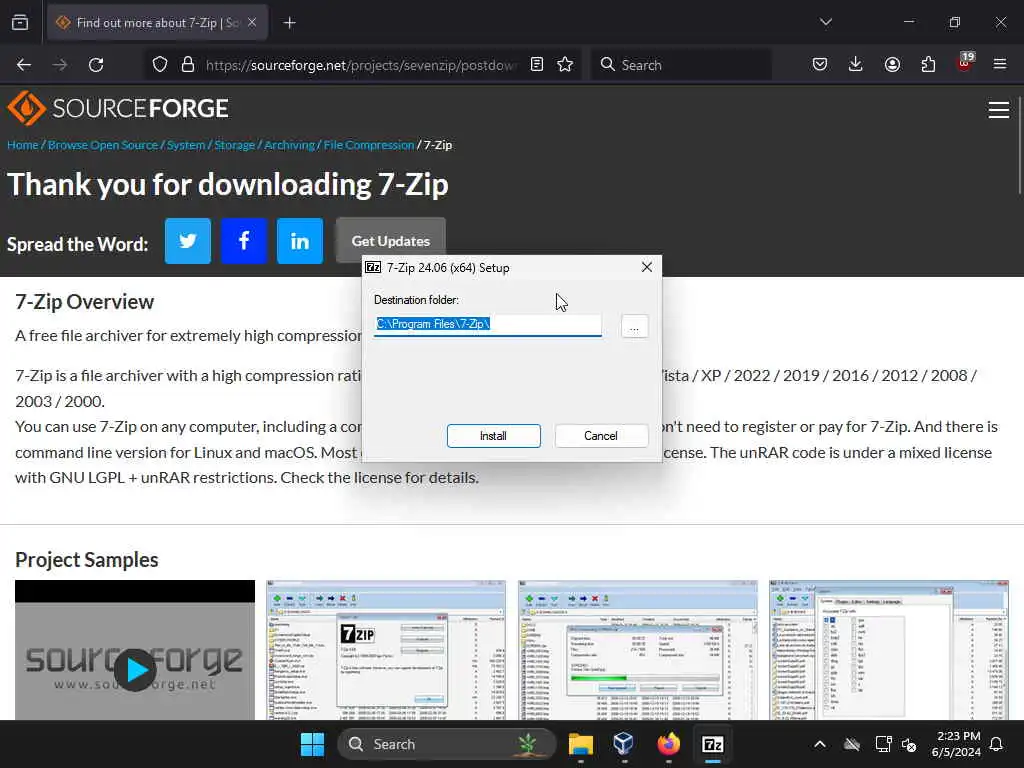Click the Home breadcrumb link

pos(23,145)
